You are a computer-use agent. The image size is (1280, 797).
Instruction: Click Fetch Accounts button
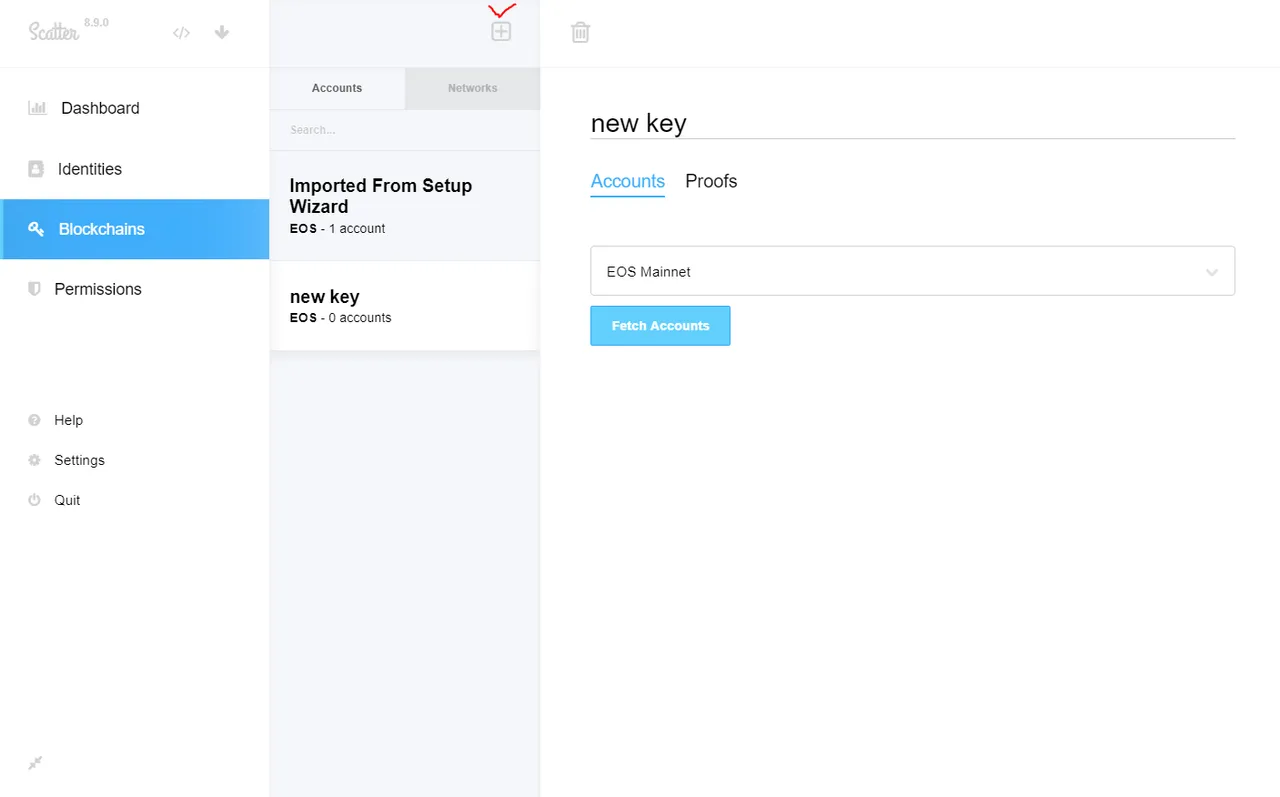click(660, 326)
